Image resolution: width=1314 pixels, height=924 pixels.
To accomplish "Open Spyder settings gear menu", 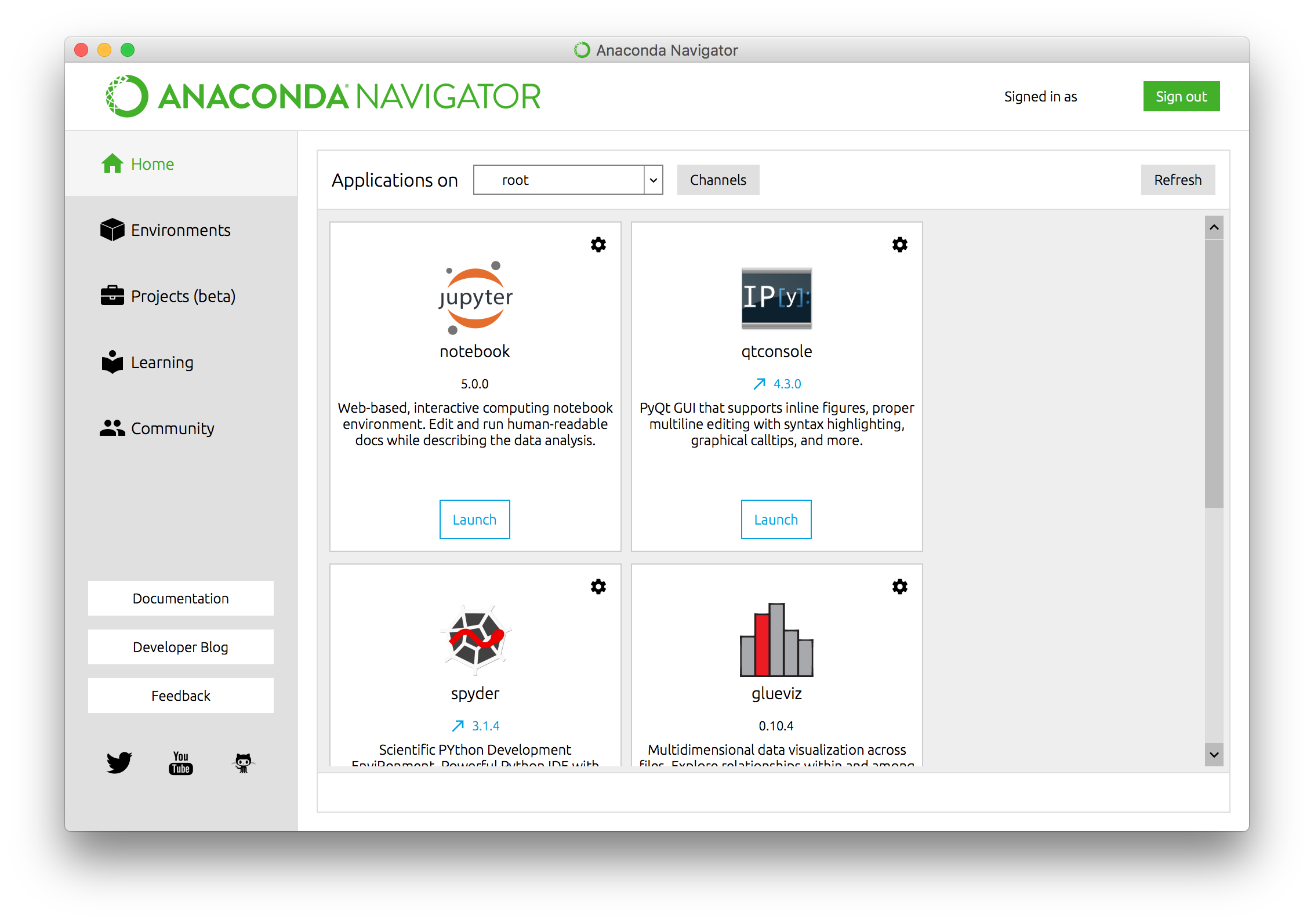I will click(x=600, y=586).
